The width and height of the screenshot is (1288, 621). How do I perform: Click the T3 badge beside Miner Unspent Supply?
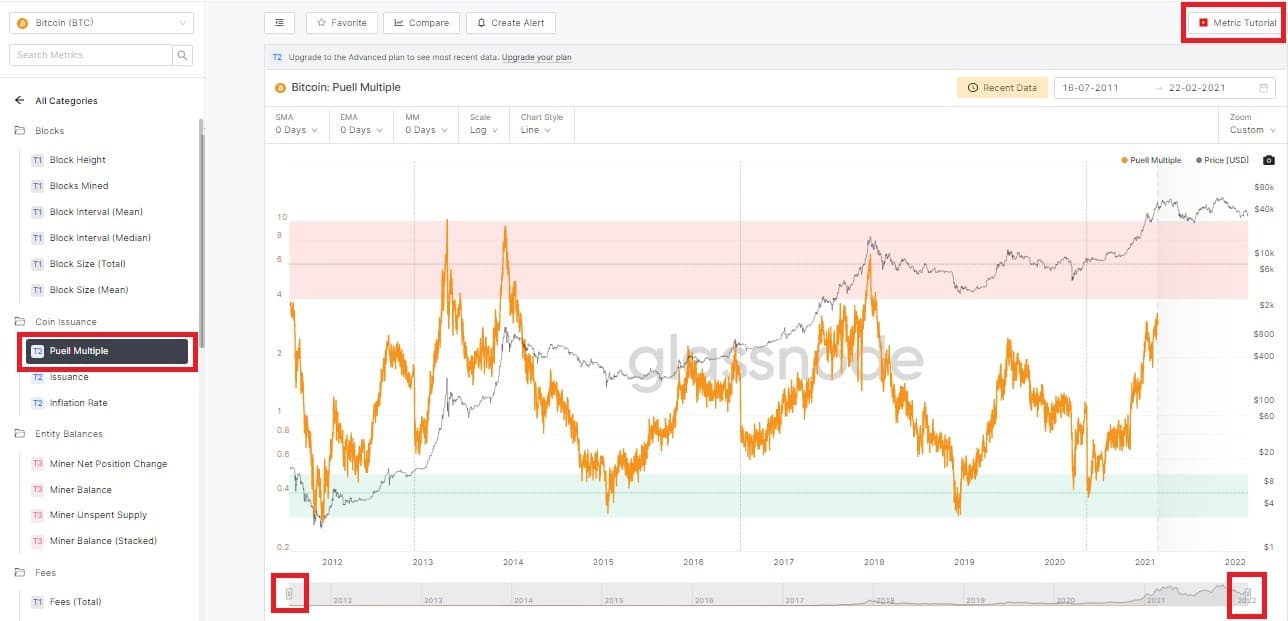[x=37, y=515]
